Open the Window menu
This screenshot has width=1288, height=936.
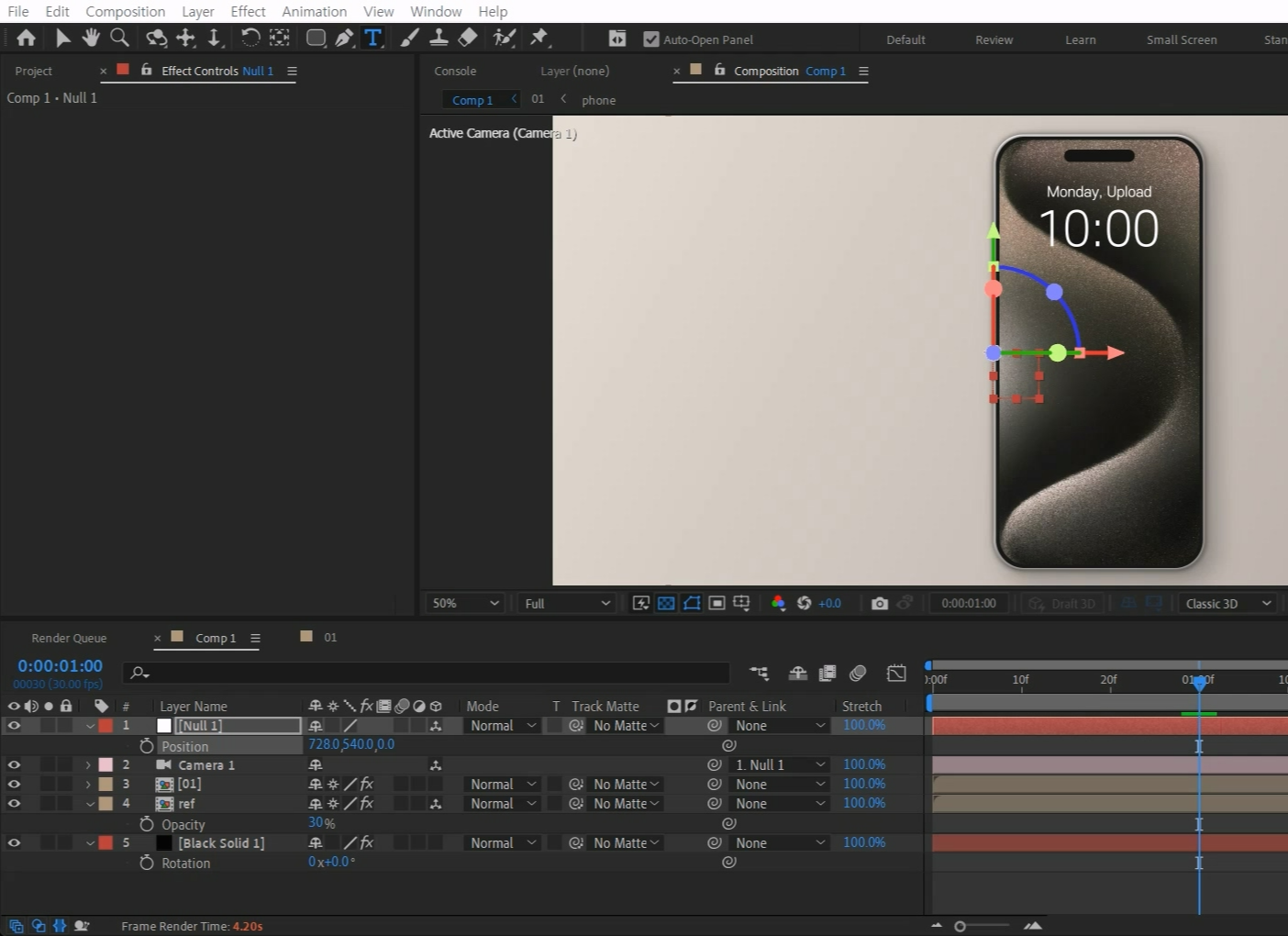coord(436,11)
